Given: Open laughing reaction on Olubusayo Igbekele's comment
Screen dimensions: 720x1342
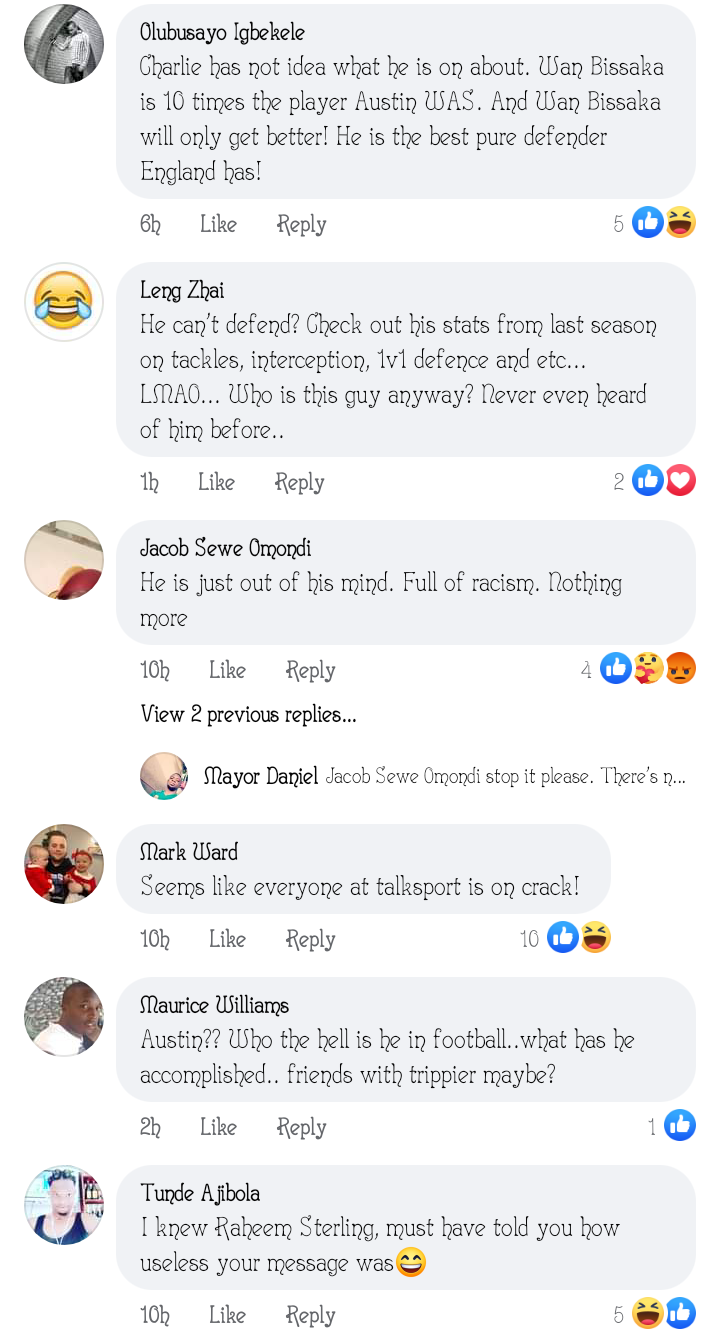Looking at the screenshot, I should pos(680,223).
